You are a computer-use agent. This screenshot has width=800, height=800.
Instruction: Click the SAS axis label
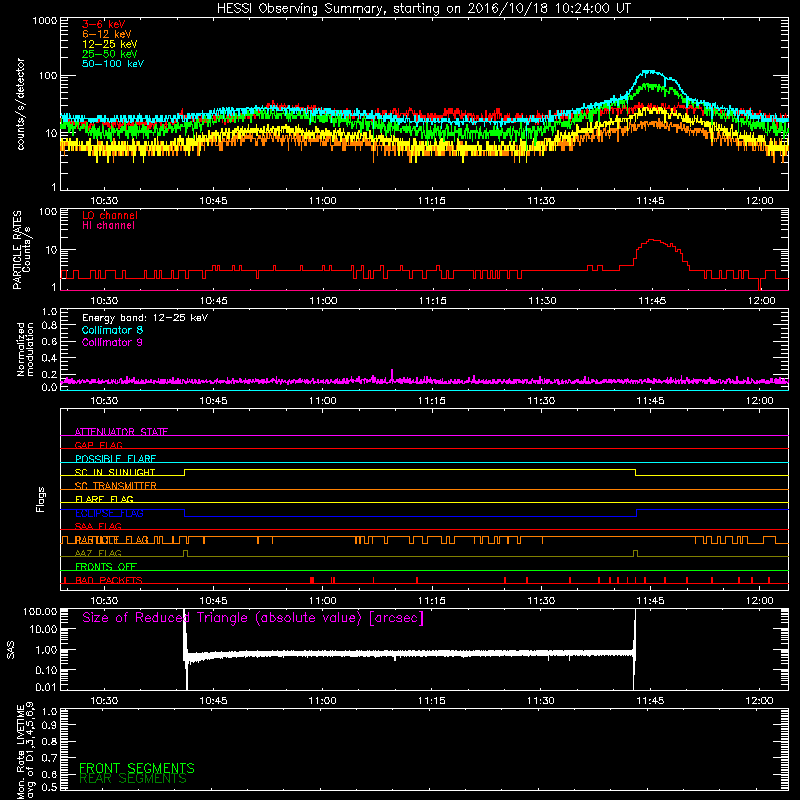coord(10,650)
